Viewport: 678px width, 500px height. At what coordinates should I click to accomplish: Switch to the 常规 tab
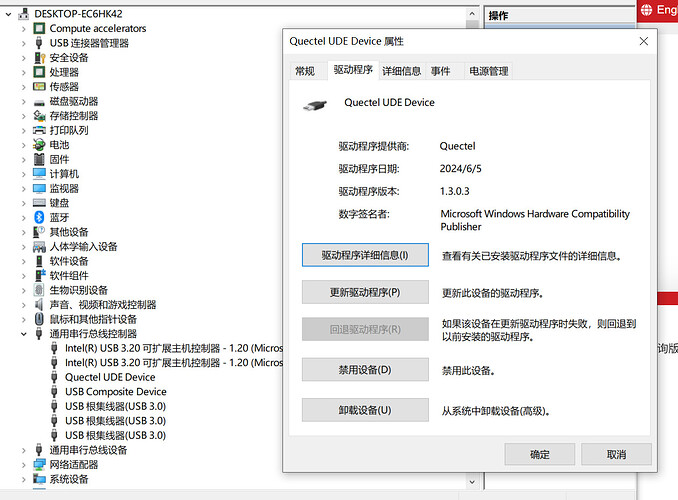[304, 71]
